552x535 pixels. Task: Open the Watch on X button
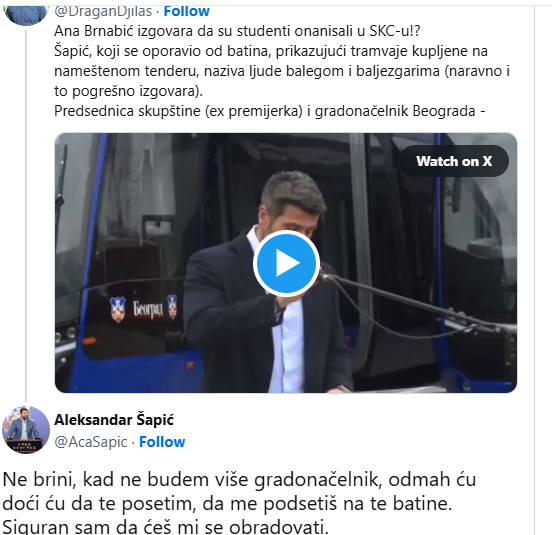click(x=454, y=161)
